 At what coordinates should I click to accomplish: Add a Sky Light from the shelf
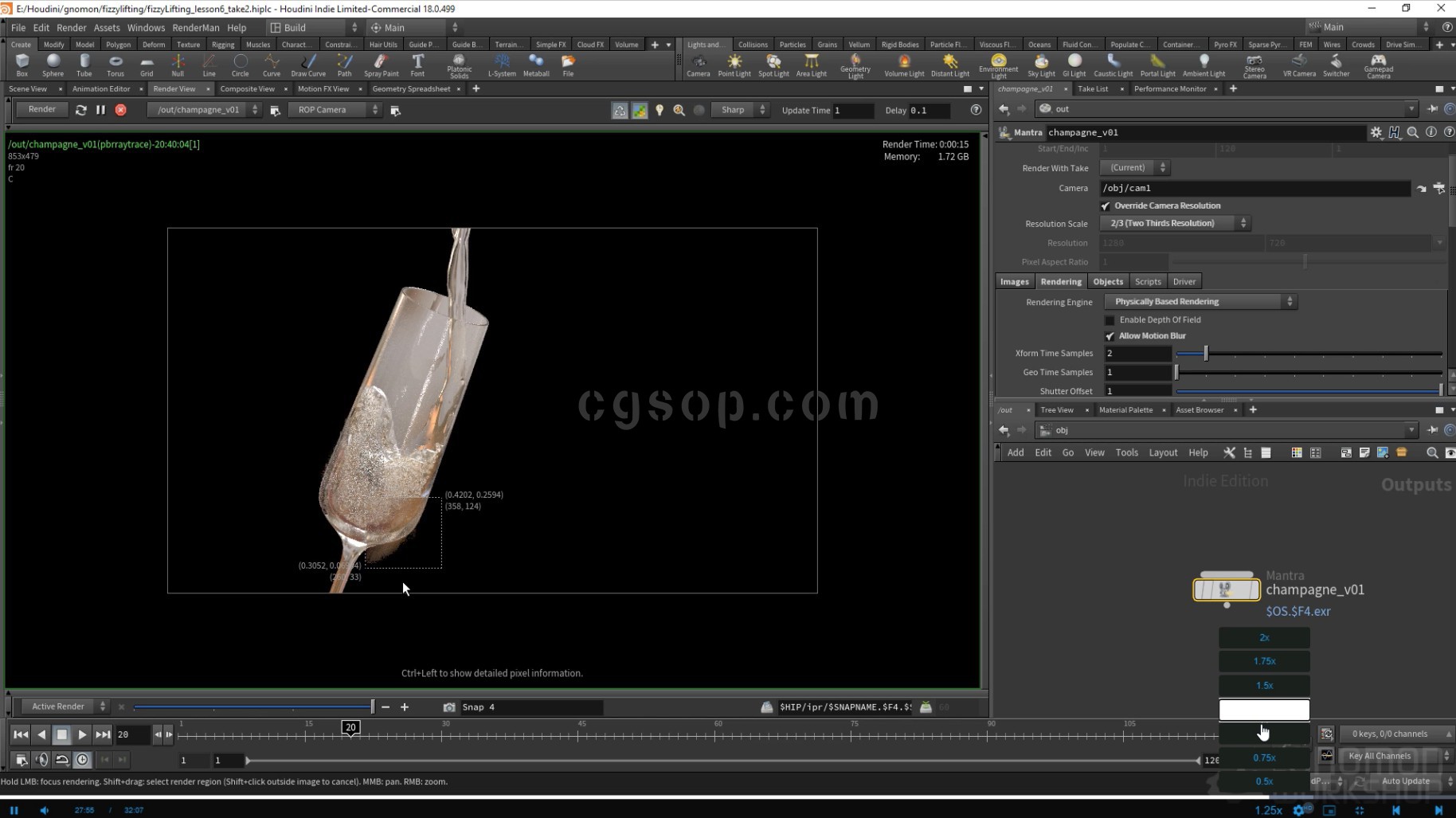point(1041,65)
